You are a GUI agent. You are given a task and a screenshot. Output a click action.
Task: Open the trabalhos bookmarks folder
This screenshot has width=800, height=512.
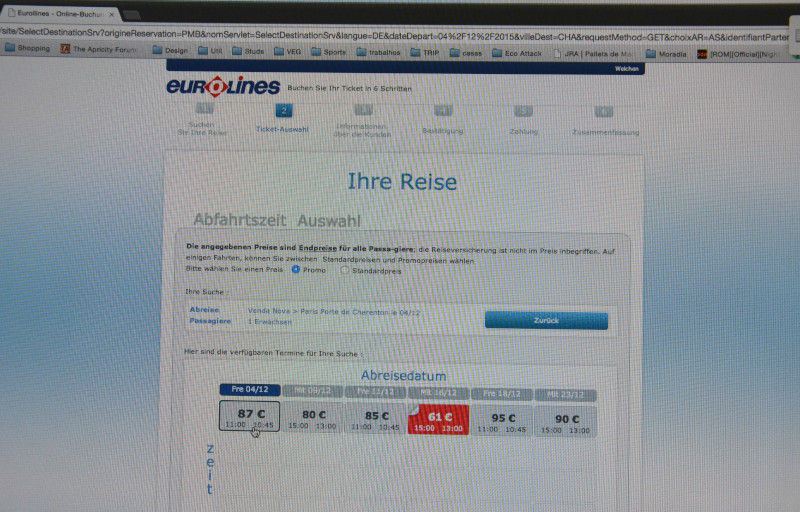tap(379, 52)
